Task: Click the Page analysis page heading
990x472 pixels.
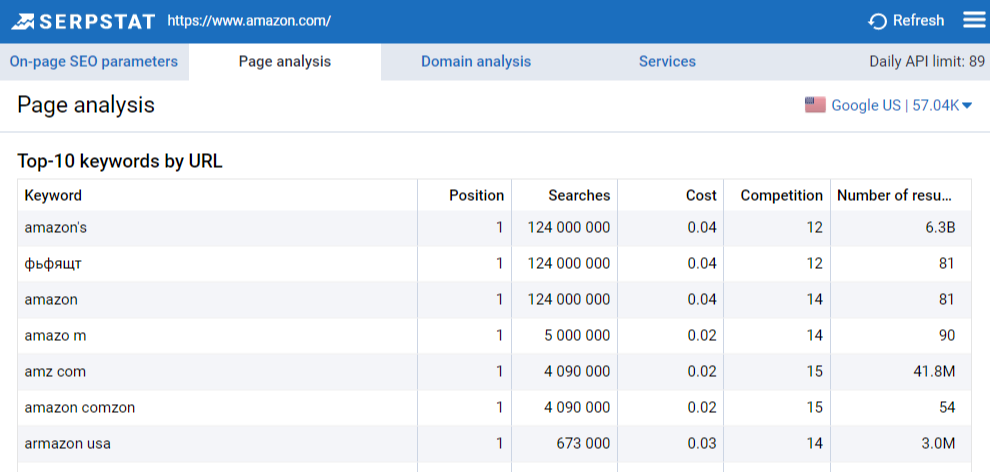Action: click(x=86, y=105)
